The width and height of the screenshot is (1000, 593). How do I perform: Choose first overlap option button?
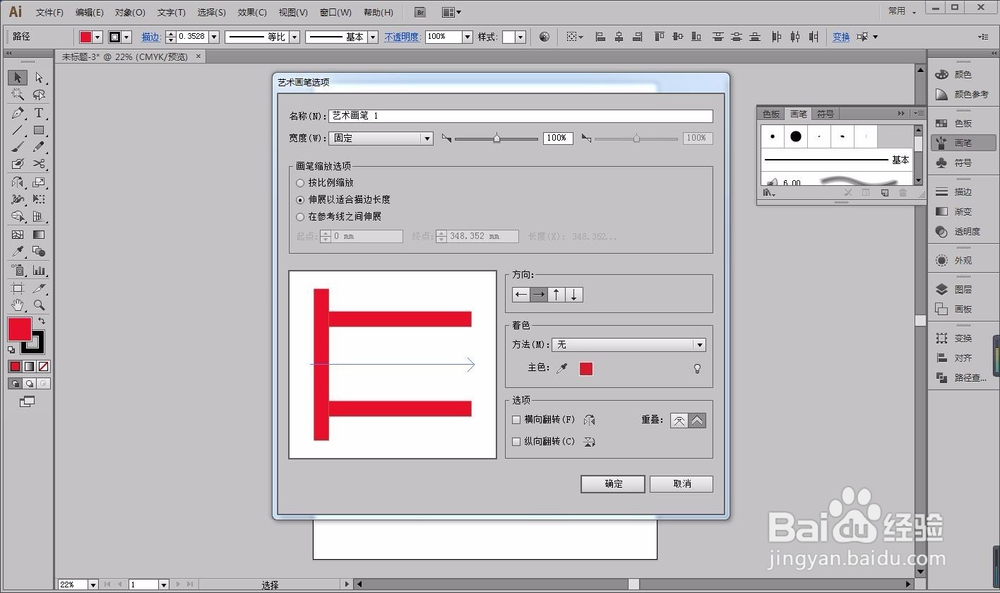click(x=679, y=421)
